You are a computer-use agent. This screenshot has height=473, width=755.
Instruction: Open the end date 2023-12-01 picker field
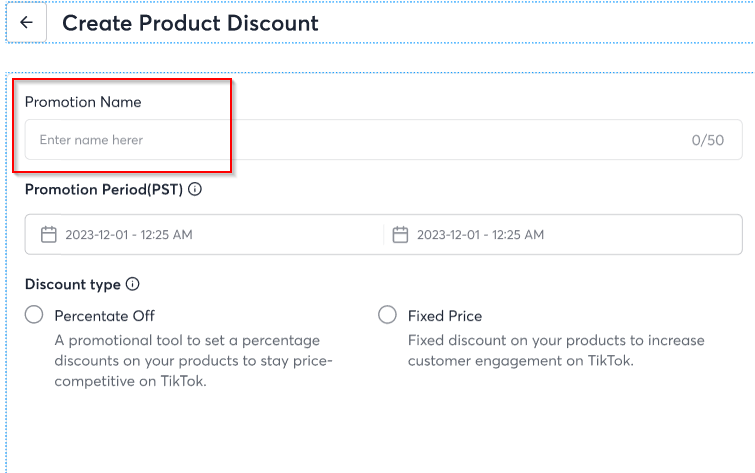[x=563, y=235]
